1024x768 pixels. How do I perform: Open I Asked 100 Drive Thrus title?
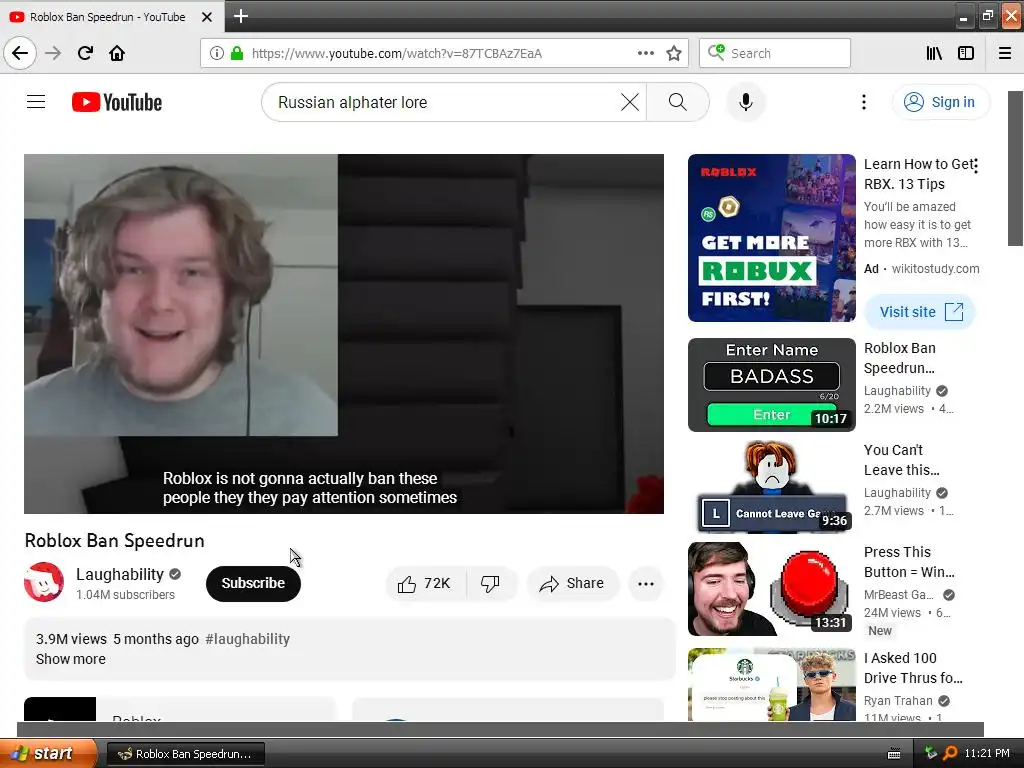coord(913,667)
